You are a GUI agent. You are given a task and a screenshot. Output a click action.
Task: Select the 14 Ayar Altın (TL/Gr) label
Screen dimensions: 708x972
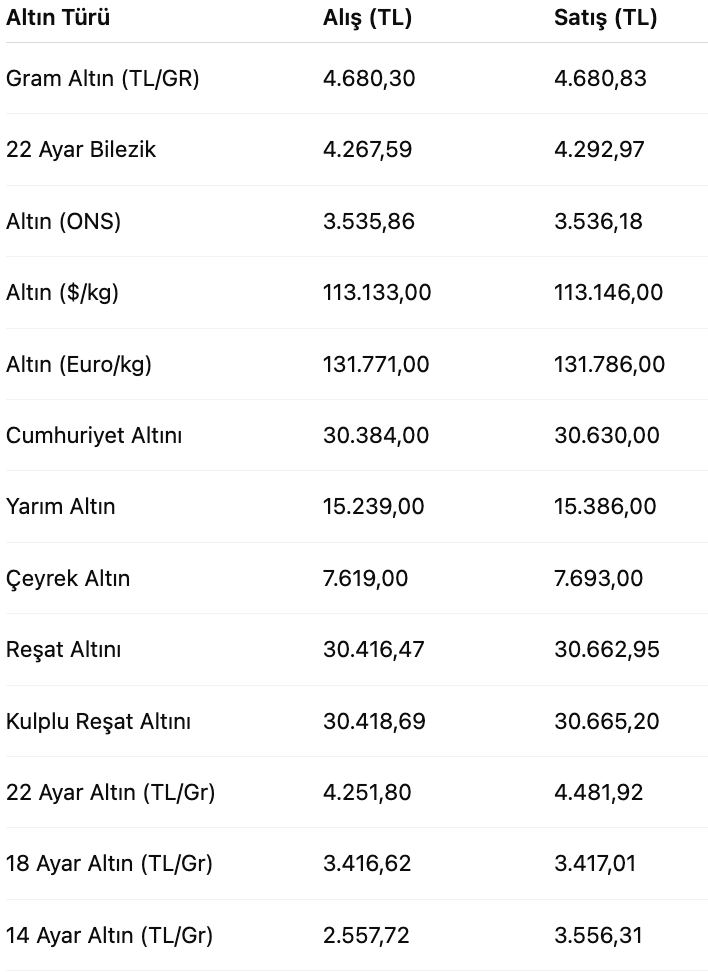(x=109, y=935)
